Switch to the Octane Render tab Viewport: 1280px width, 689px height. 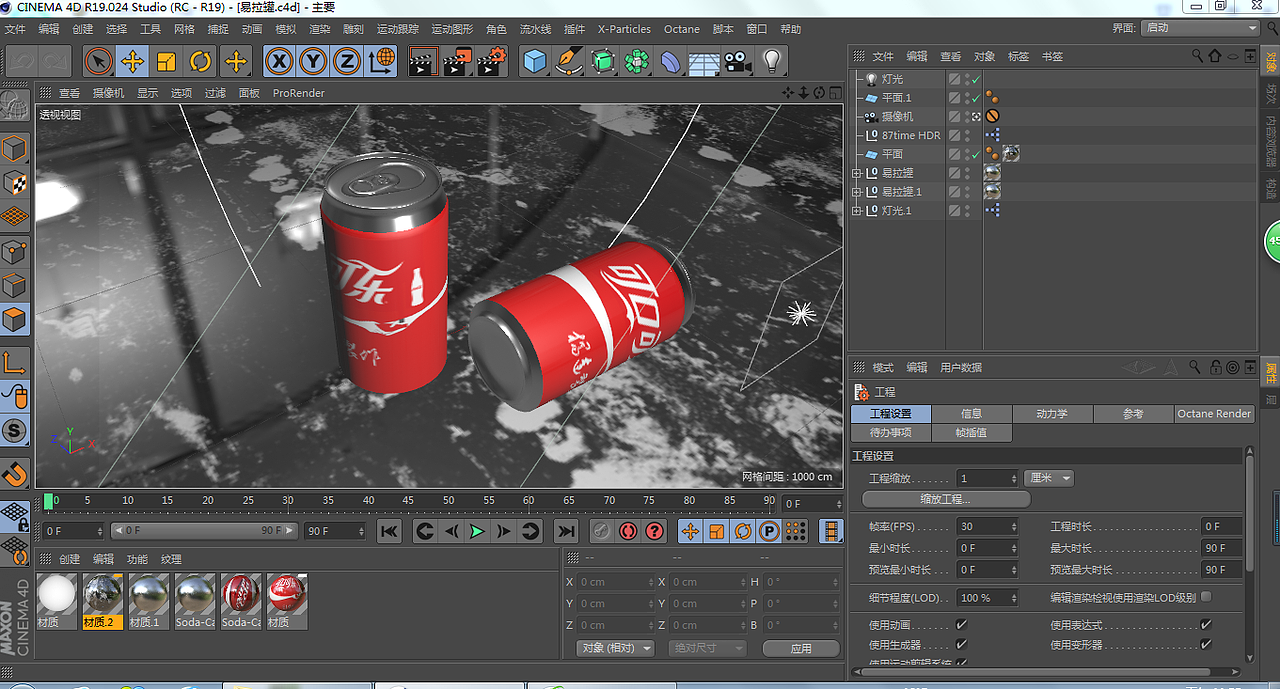(1214, 413)
